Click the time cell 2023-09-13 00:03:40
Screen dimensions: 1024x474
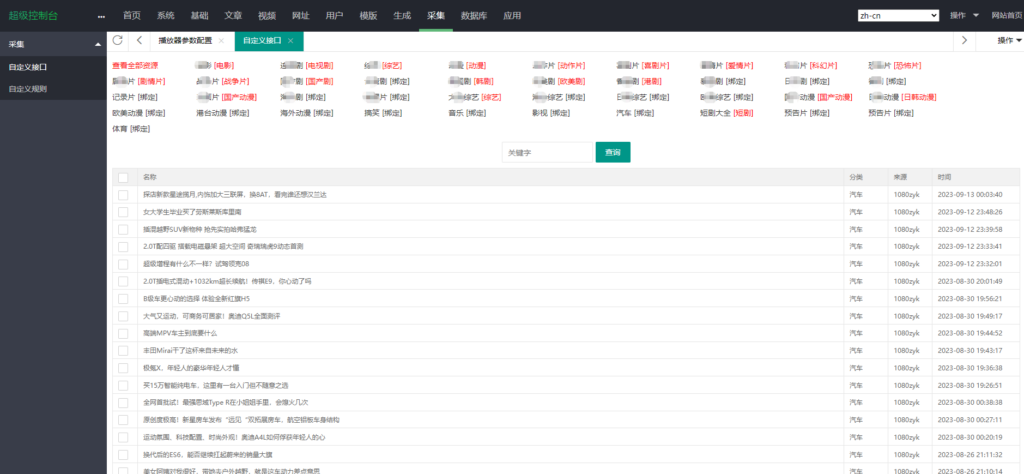click(x=970, y=195)
